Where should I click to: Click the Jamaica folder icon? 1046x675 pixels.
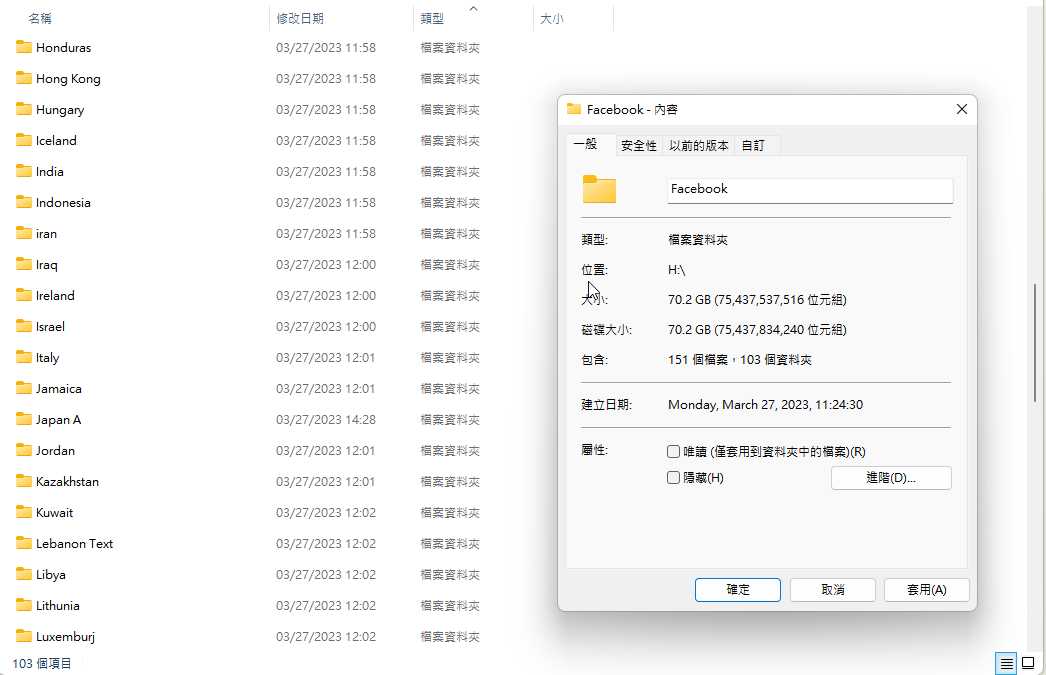pyautogui.click(x=24, y=388)
